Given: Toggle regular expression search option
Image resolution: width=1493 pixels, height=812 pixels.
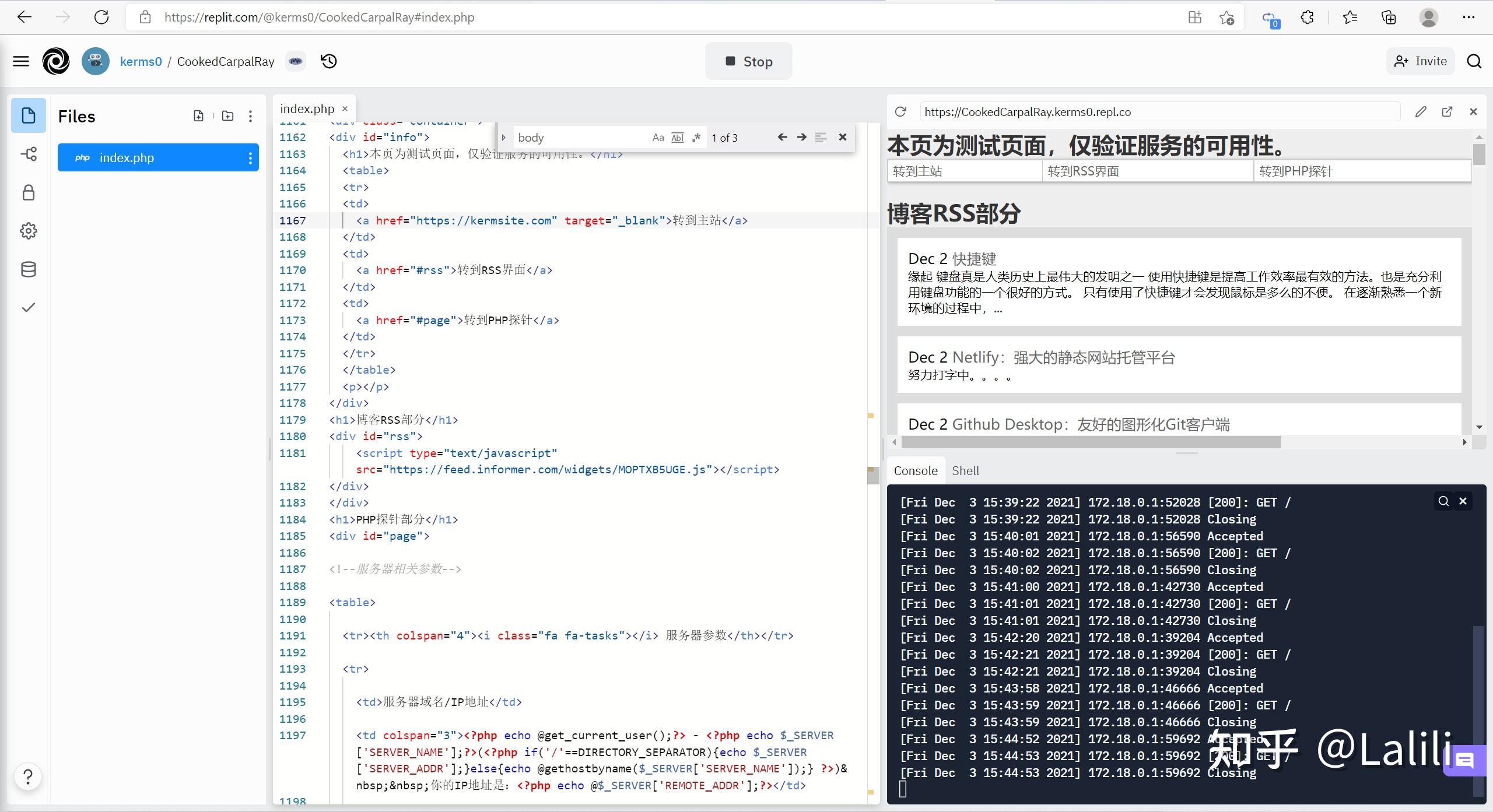Looking at the screenshot, I should 696,138.
